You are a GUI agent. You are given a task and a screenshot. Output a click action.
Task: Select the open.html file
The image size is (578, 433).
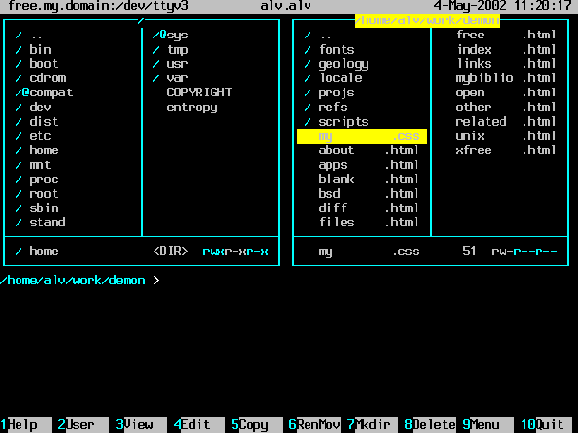pyautogui.click(x=506, y=92)
